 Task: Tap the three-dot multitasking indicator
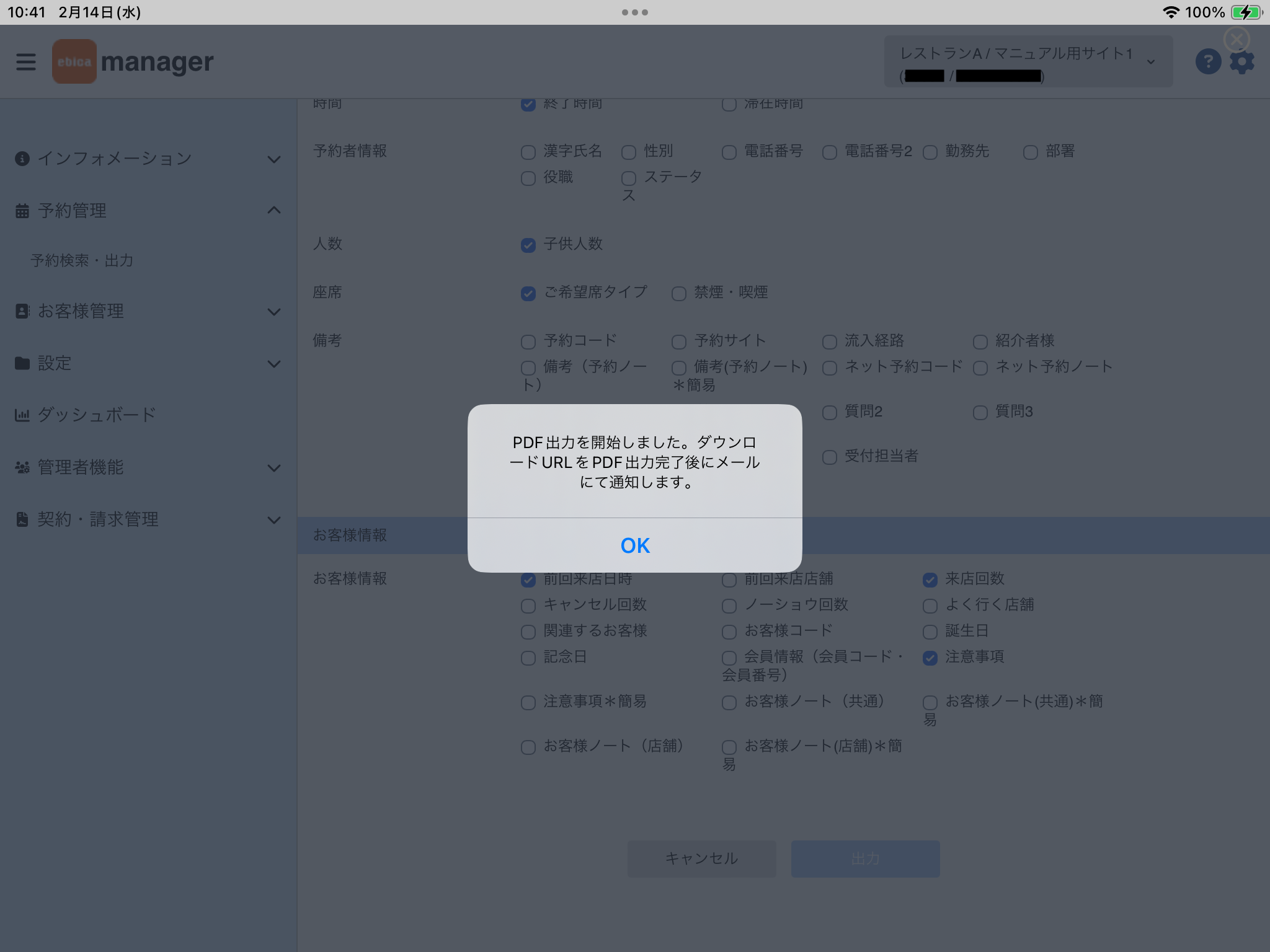point(635,12)
